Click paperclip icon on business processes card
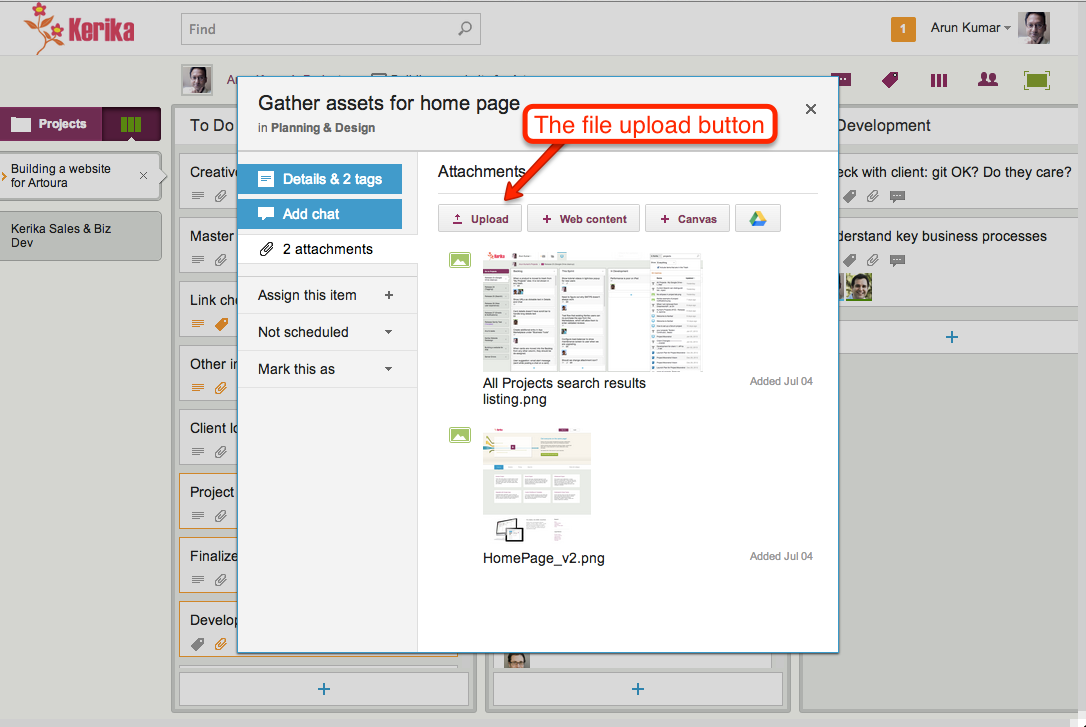 tap(873, 260)
